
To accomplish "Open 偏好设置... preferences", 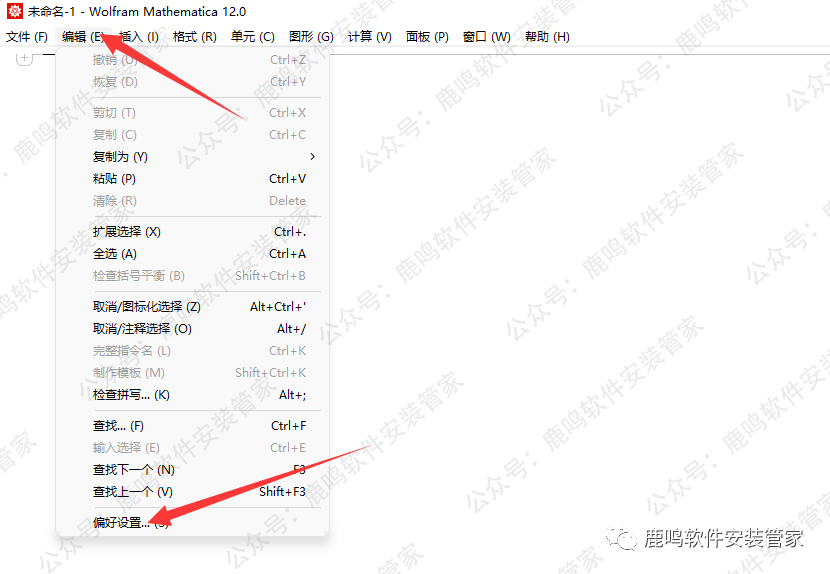I will click(193, 523).
